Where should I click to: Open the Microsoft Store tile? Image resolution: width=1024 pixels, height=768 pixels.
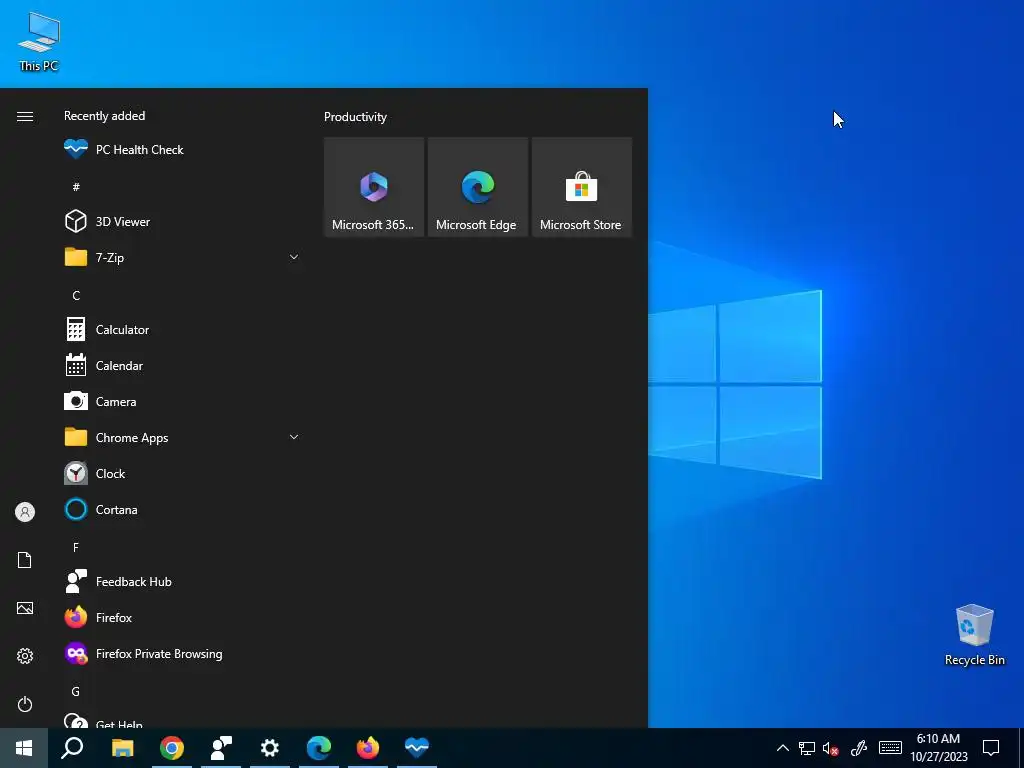(x=581, y=187)
